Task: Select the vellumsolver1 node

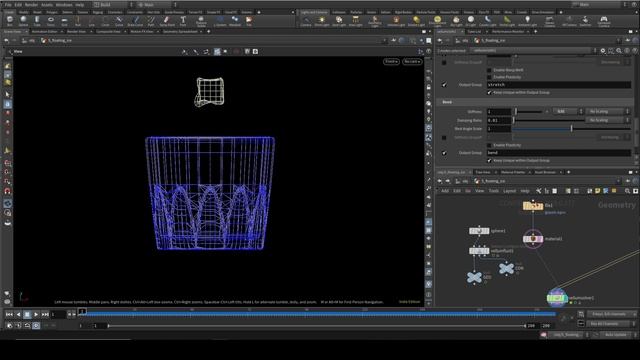Action: pyautogui.click(x=557, y=298)
